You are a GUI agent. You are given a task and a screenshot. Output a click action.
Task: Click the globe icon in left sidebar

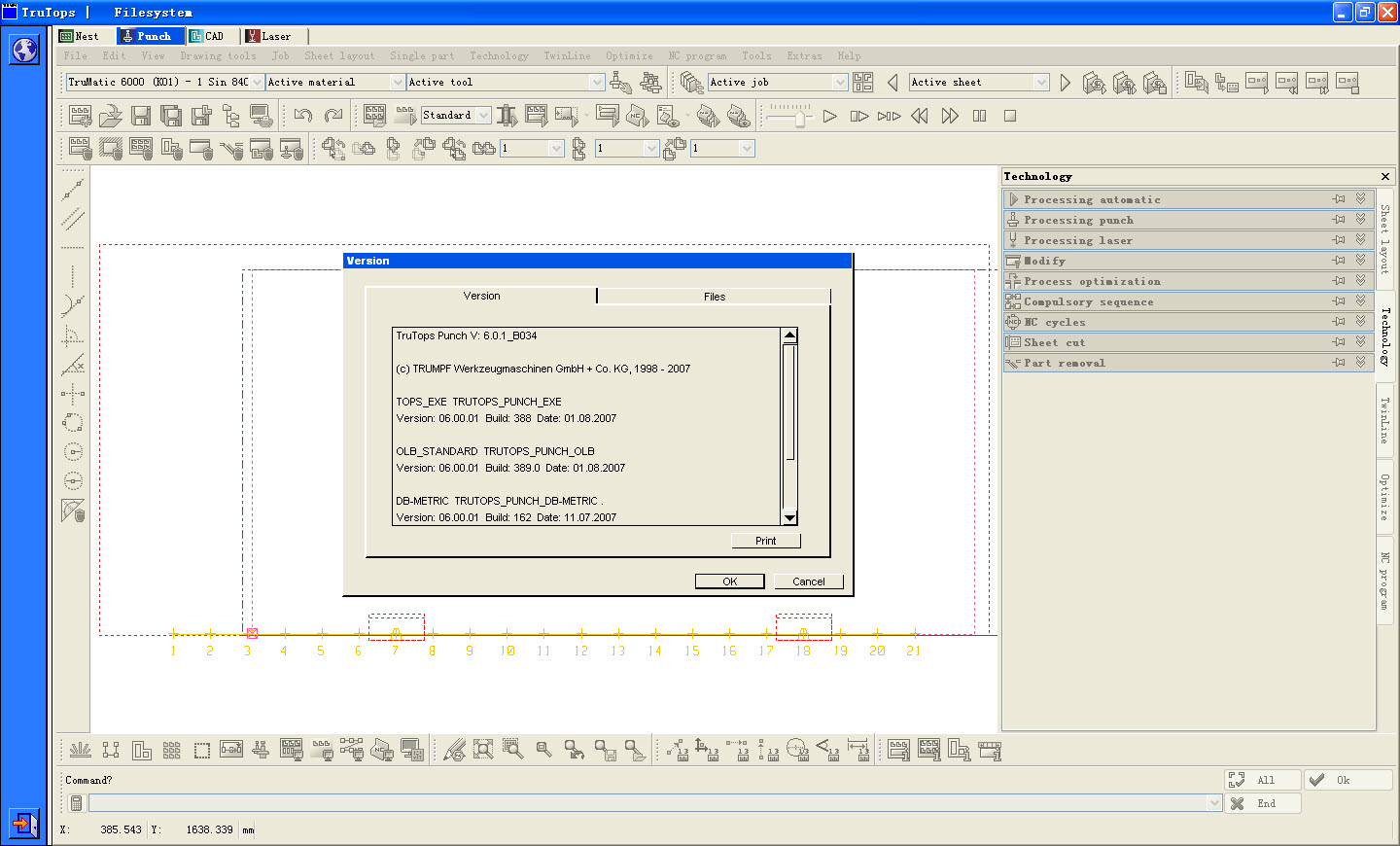coord(24,49)
